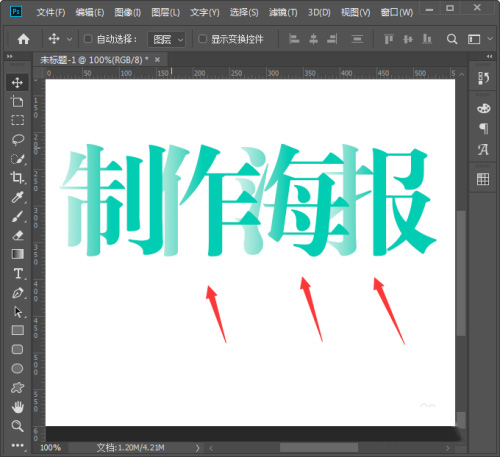
Task: Enable the 显示变换控件 checkbox
Action: point(202,39)
